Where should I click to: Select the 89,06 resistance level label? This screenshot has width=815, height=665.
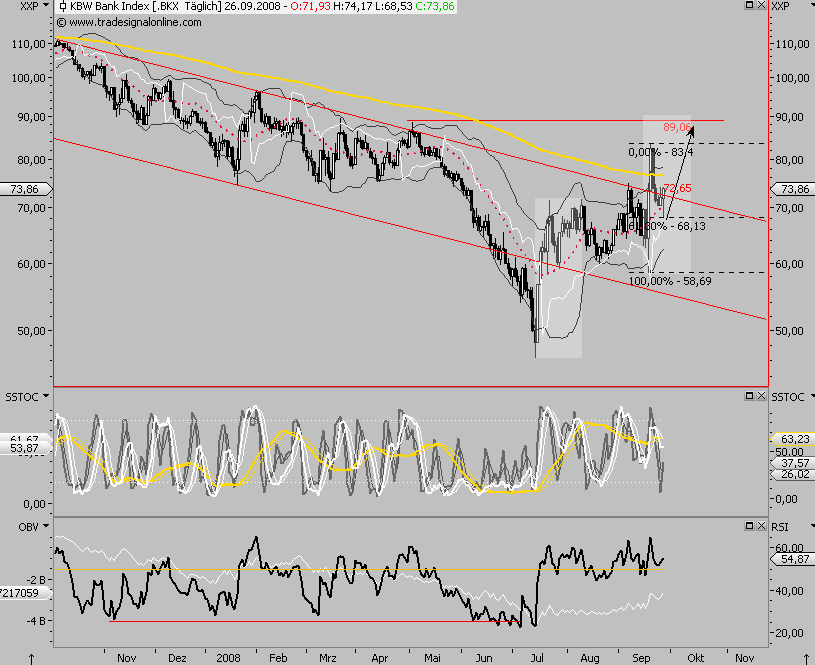coord(677,127)
